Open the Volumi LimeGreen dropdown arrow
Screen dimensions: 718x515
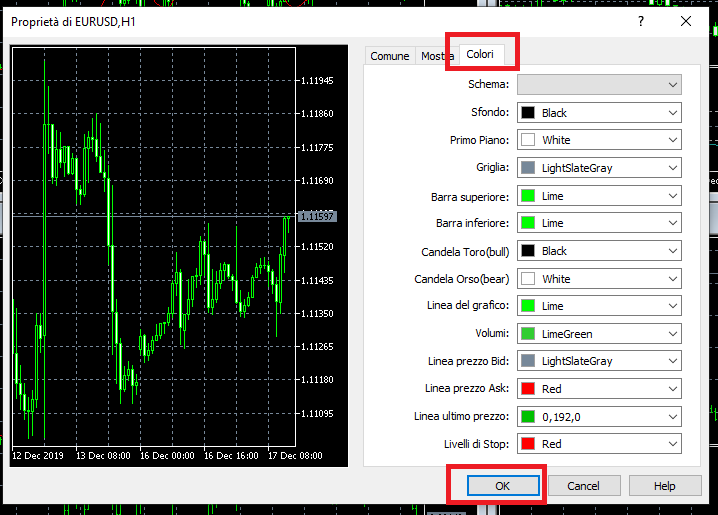click(672, 334)
